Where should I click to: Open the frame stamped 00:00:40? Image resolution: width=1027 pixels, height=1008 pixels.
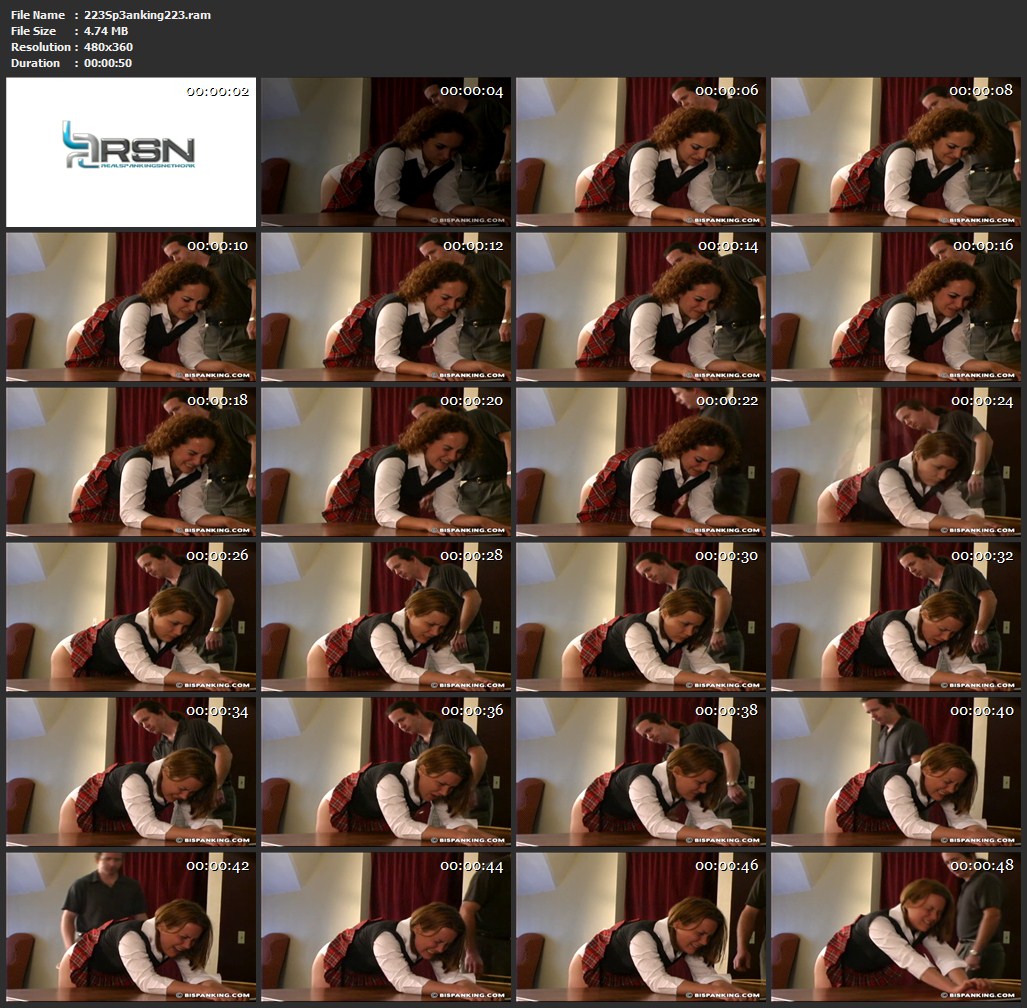[x=895, y=772]
